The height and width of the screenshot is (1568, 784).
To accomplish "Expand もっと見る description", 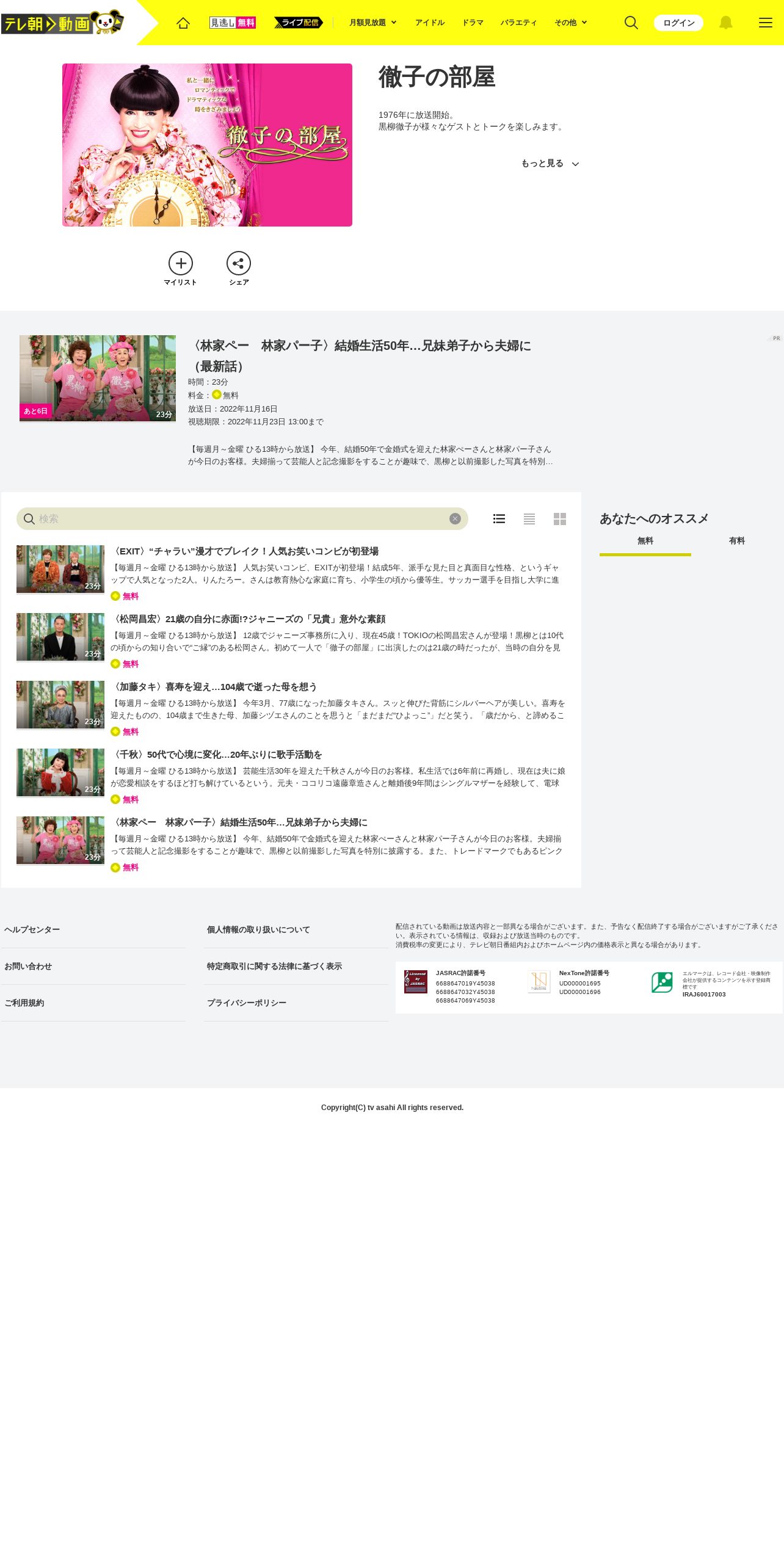I will tap(550, 164).
